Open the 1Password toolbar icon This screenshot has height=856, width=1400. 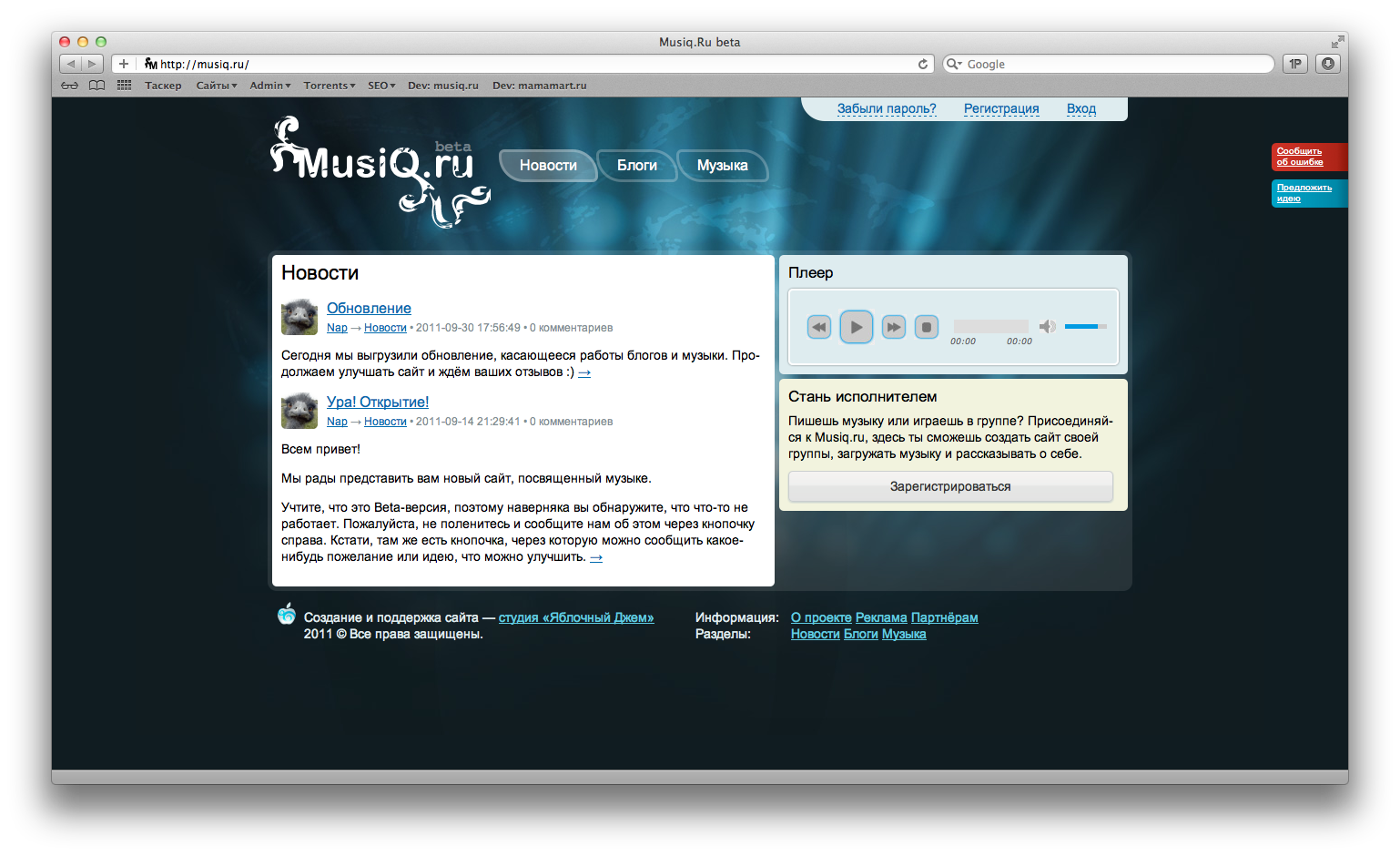click(x=1295, y=64)
